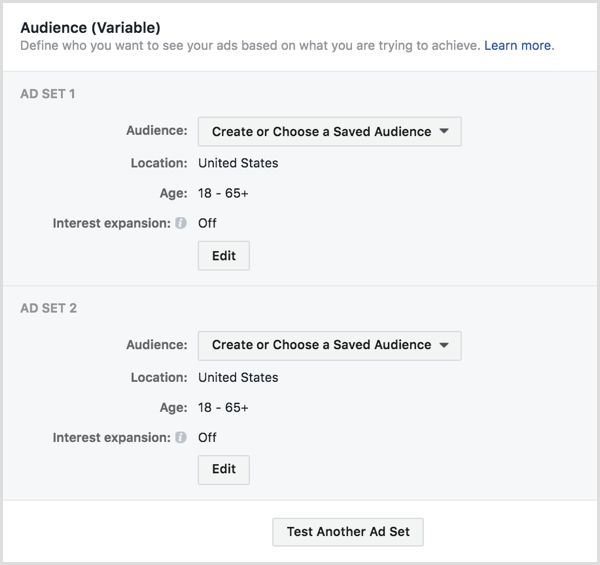The image size is (600, 565).
Task: Click the 18 - 65+ age in Ad Set 1
Action: point(223,193)
